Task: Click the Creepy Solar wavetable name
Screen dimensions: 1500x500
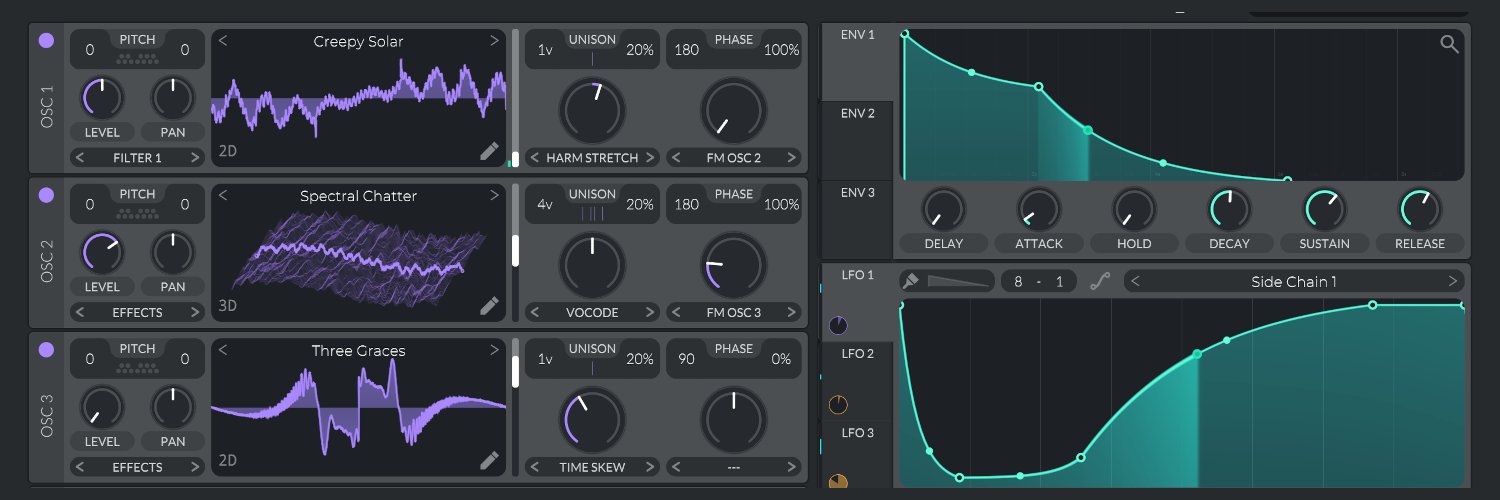Action: 358,41
